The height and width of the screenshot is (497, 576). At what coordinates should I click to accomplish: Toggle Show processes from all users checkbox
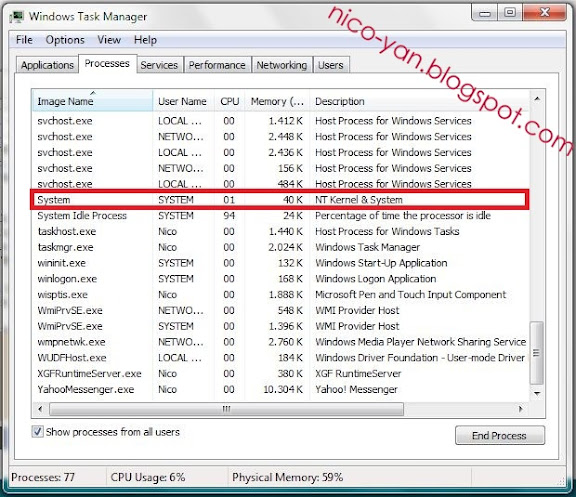point(37,431)
